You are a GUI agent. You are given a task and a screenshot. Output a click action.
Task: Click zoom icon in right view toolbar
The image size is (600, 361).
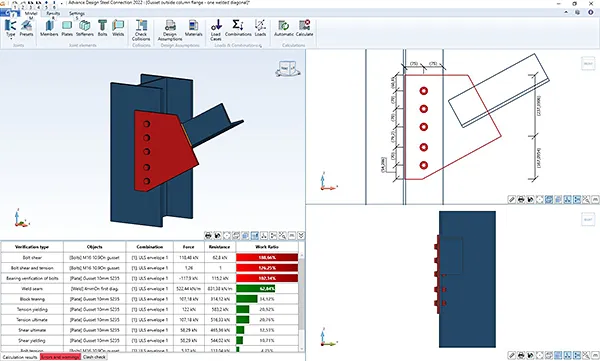coord(586,355)
